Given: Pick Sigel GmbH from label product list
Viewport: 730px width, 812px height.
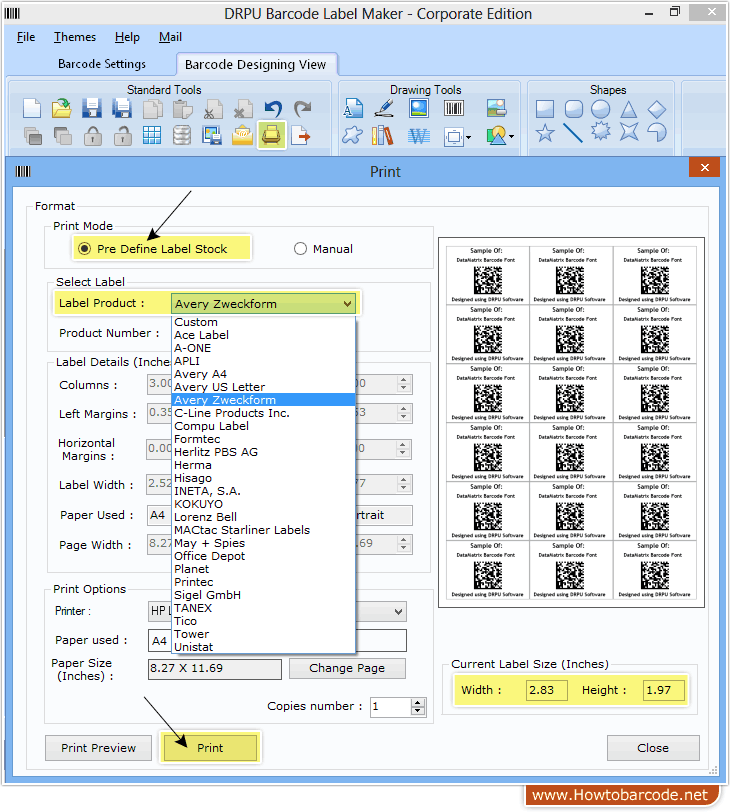Looking at the screenshot, I should [263, 595].
